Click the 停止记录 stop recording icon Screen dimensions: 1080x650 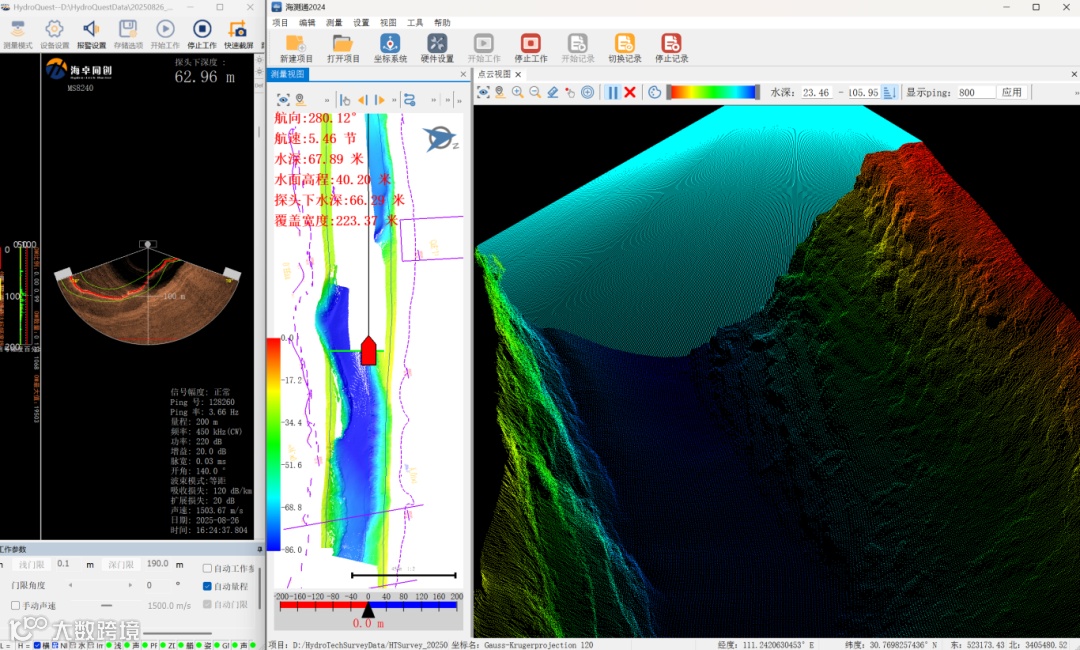[671, 43]
